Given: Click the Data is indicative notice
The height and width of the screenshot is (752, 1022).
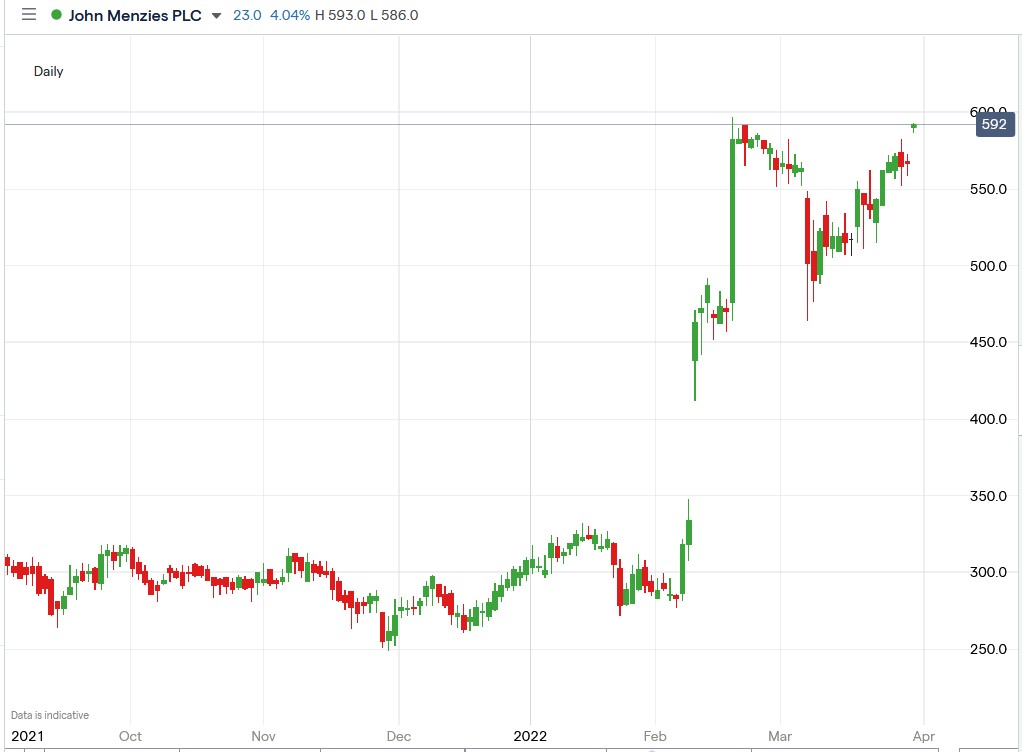Looking at the screenshot, I should click(48, 714).
